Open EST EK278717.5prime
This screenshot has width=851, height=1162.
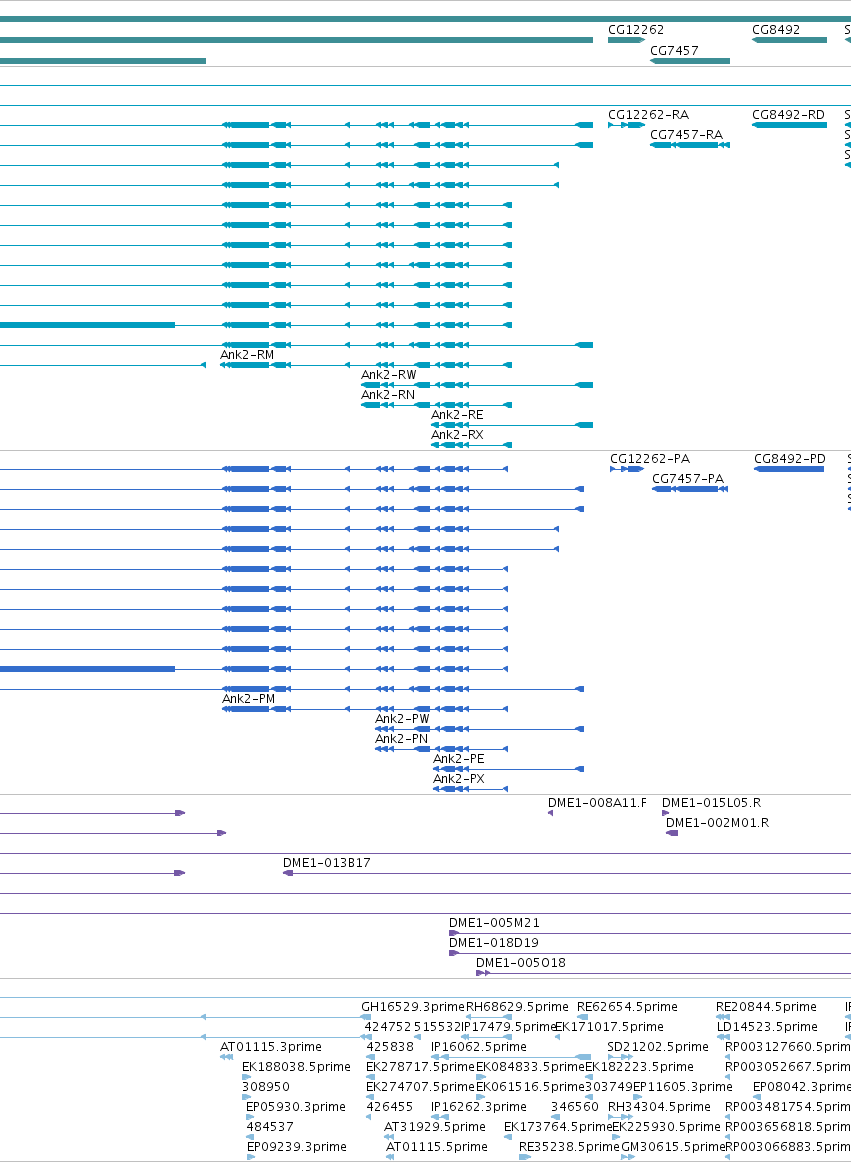pyautogui.click(x=420, y=1067)
